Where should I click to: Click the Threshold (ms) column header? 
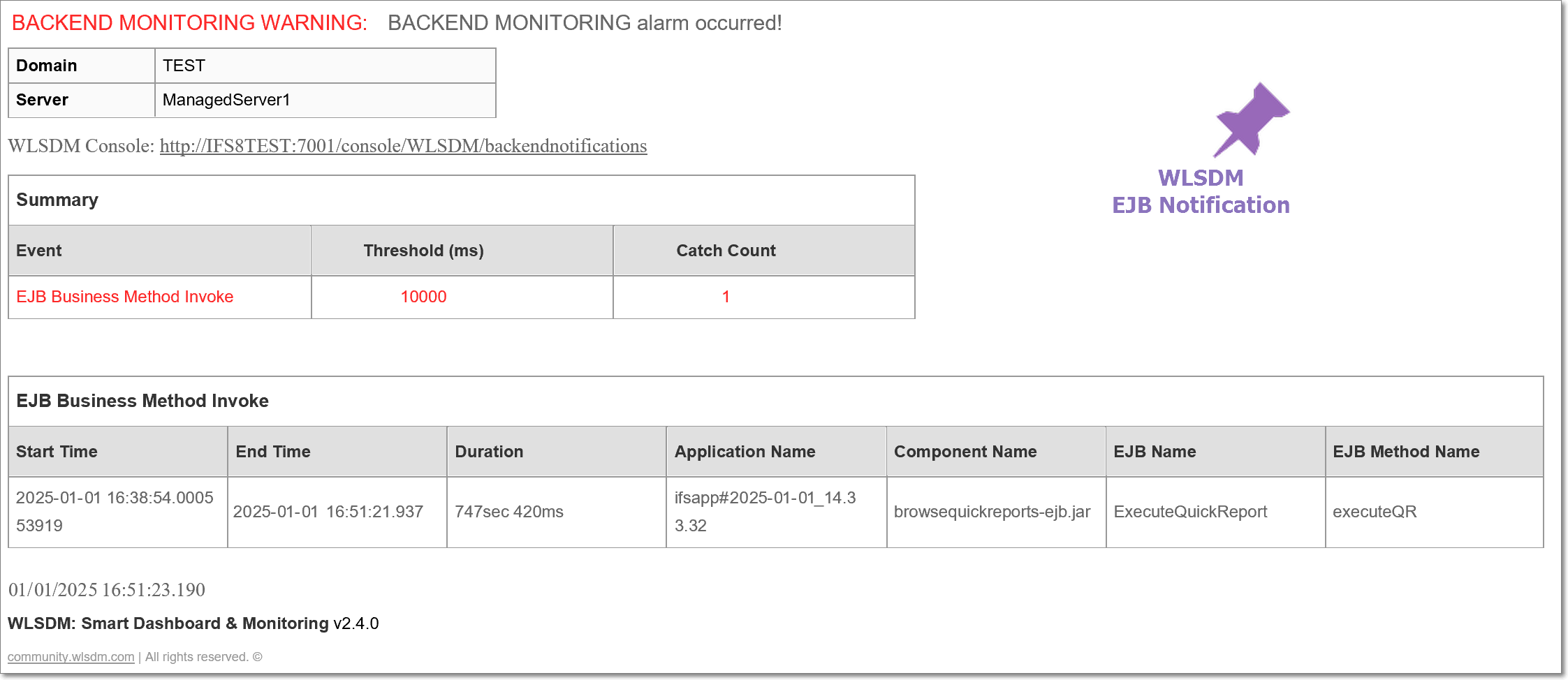pyautogui.click(x=462, y=251)
